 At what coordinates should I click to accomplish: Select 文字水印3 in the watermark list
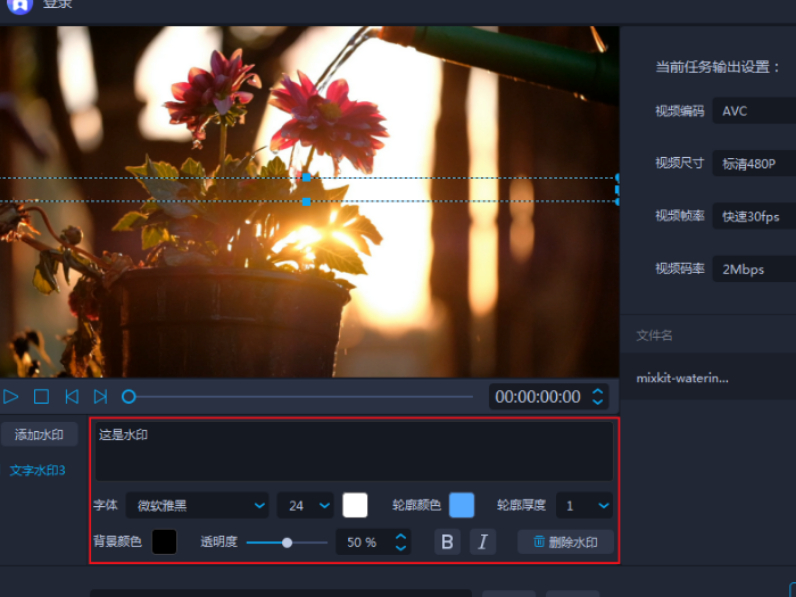point(38,471)
